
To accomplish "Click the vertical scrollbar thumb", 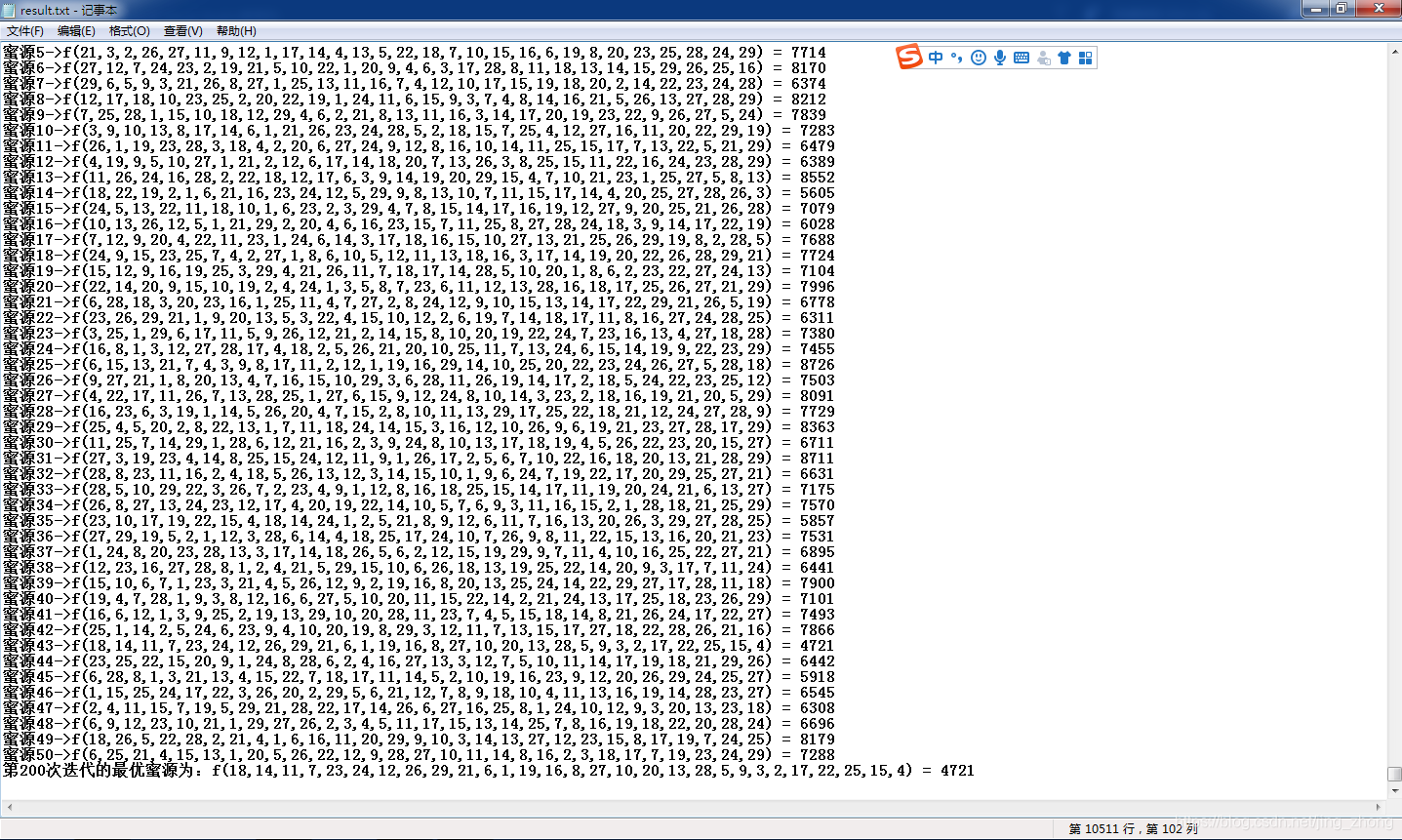I will pyautogui.click(x=1394, y=775).
